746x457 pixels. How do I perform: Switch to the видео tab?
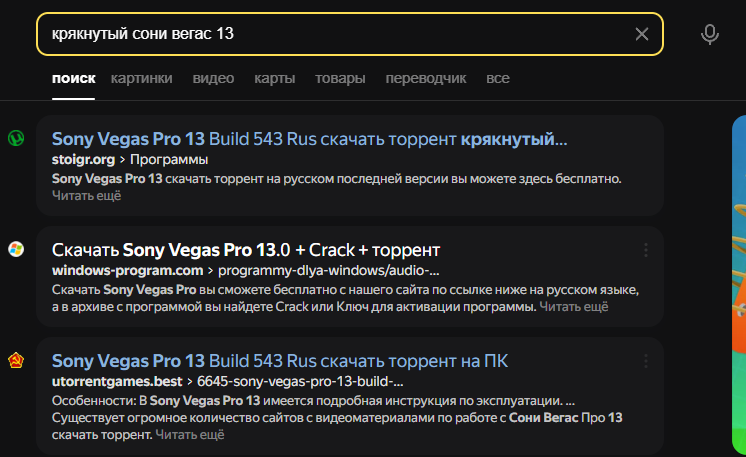pos(213,78)
